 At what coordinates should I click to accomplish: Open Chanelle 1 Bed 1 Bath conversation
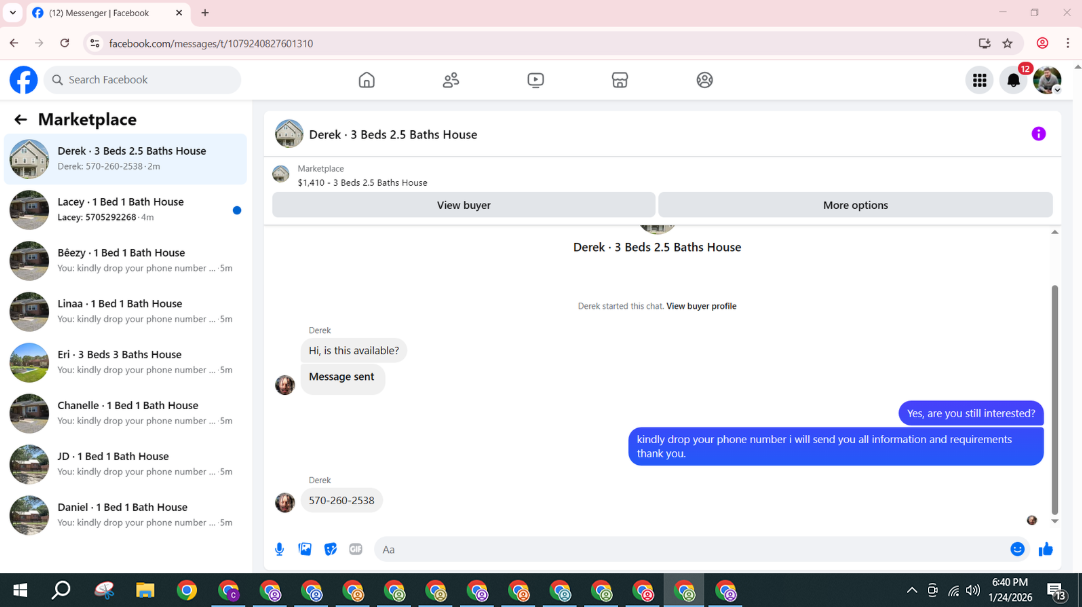coord(126,413)
